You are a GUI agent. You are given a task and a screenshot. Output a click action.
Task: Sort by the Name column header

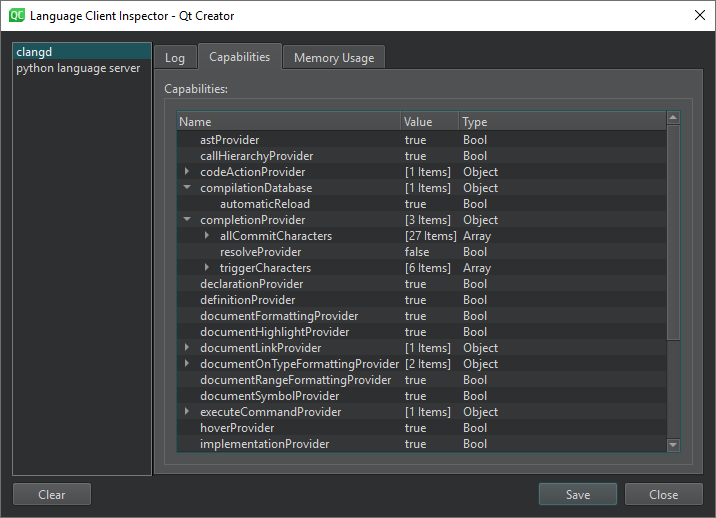288,122
